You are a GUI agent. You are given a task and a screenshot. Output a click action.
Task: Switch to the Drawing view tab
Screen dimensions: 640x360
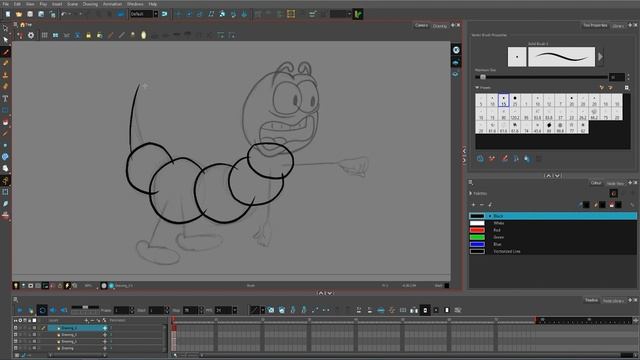click(440, 26)
